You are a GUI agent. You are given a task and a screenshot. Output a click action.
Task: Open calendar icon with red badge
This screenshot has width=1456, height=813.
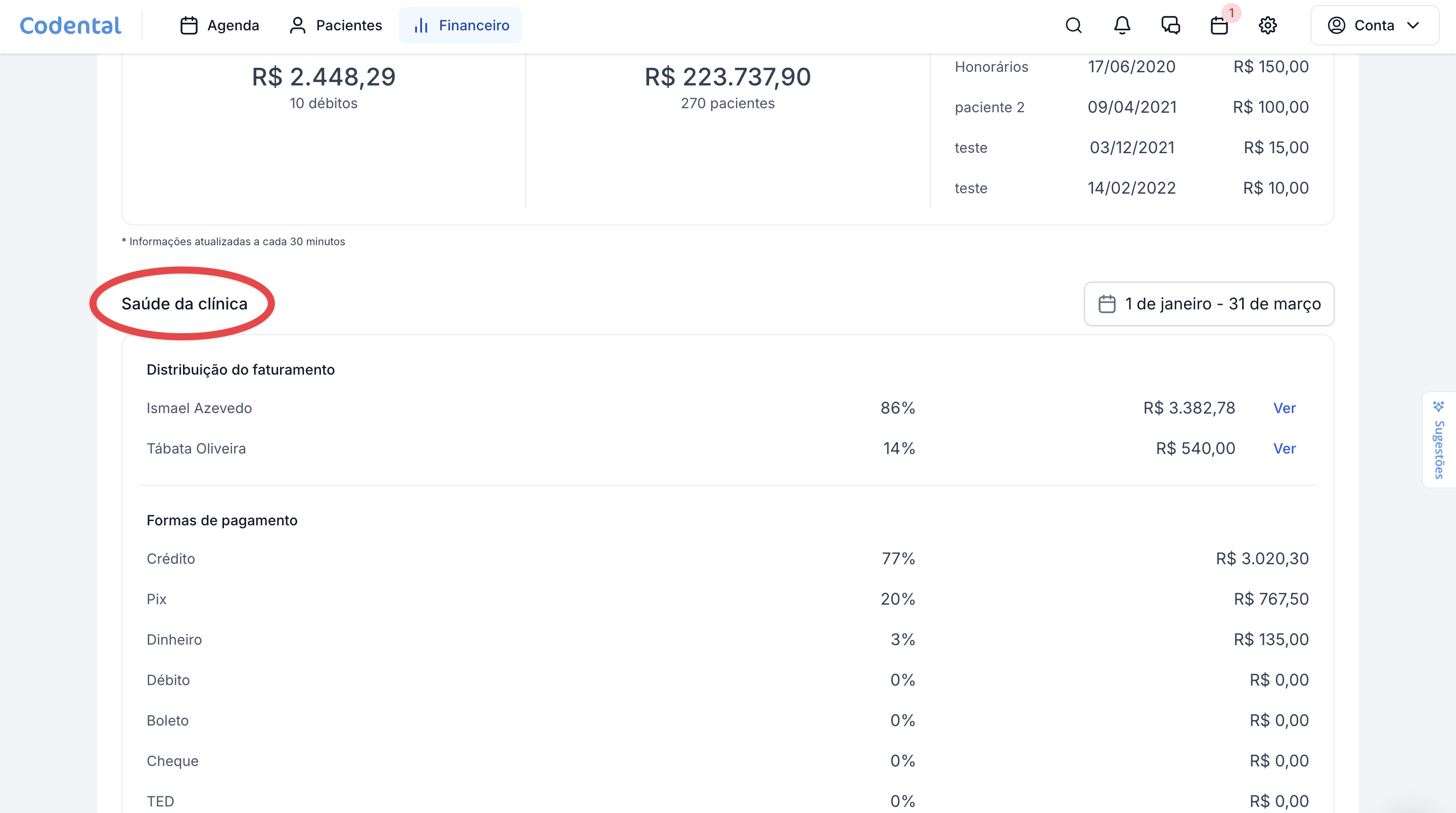click(1219, 25)
